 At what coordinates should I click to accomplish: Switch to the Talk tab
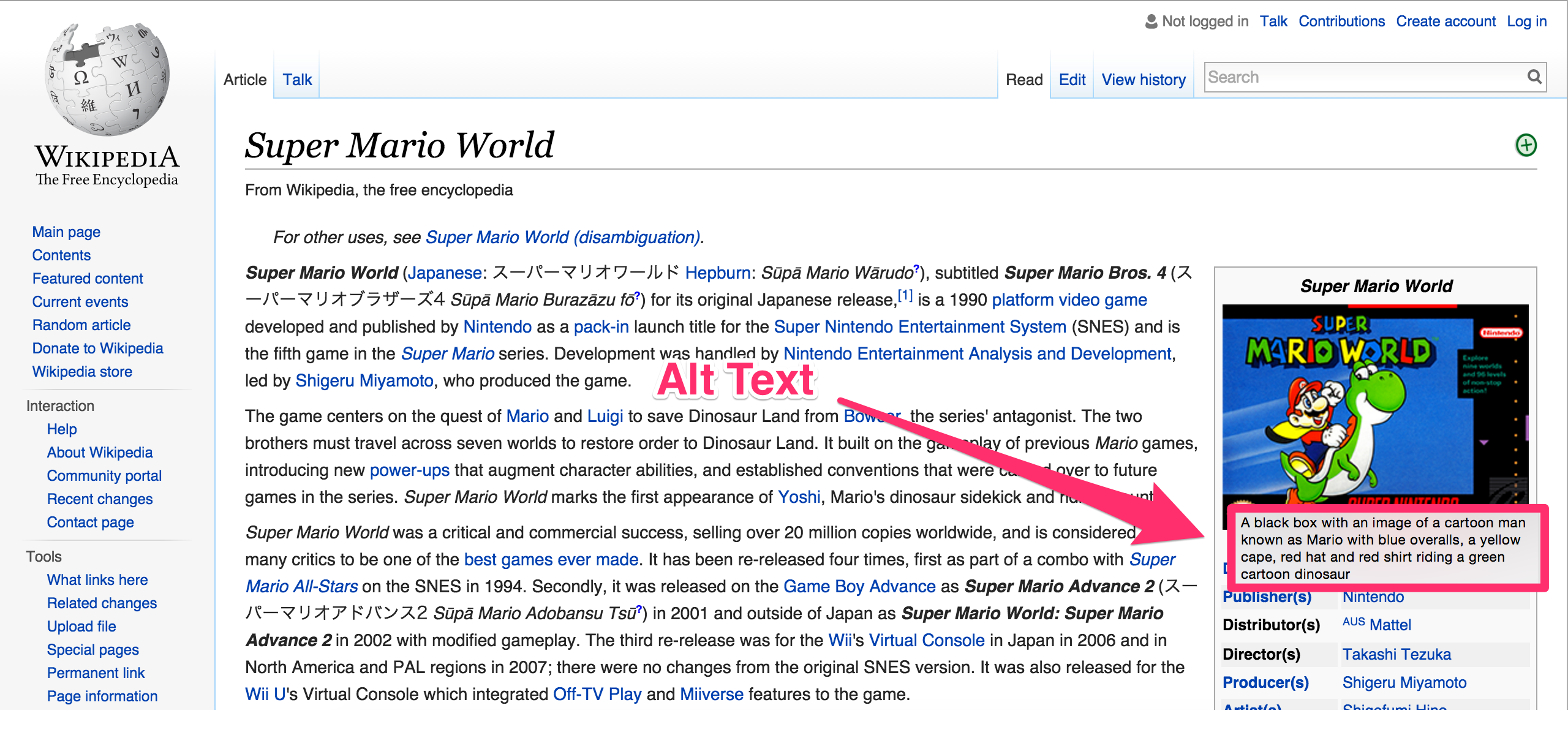point(297,80)
